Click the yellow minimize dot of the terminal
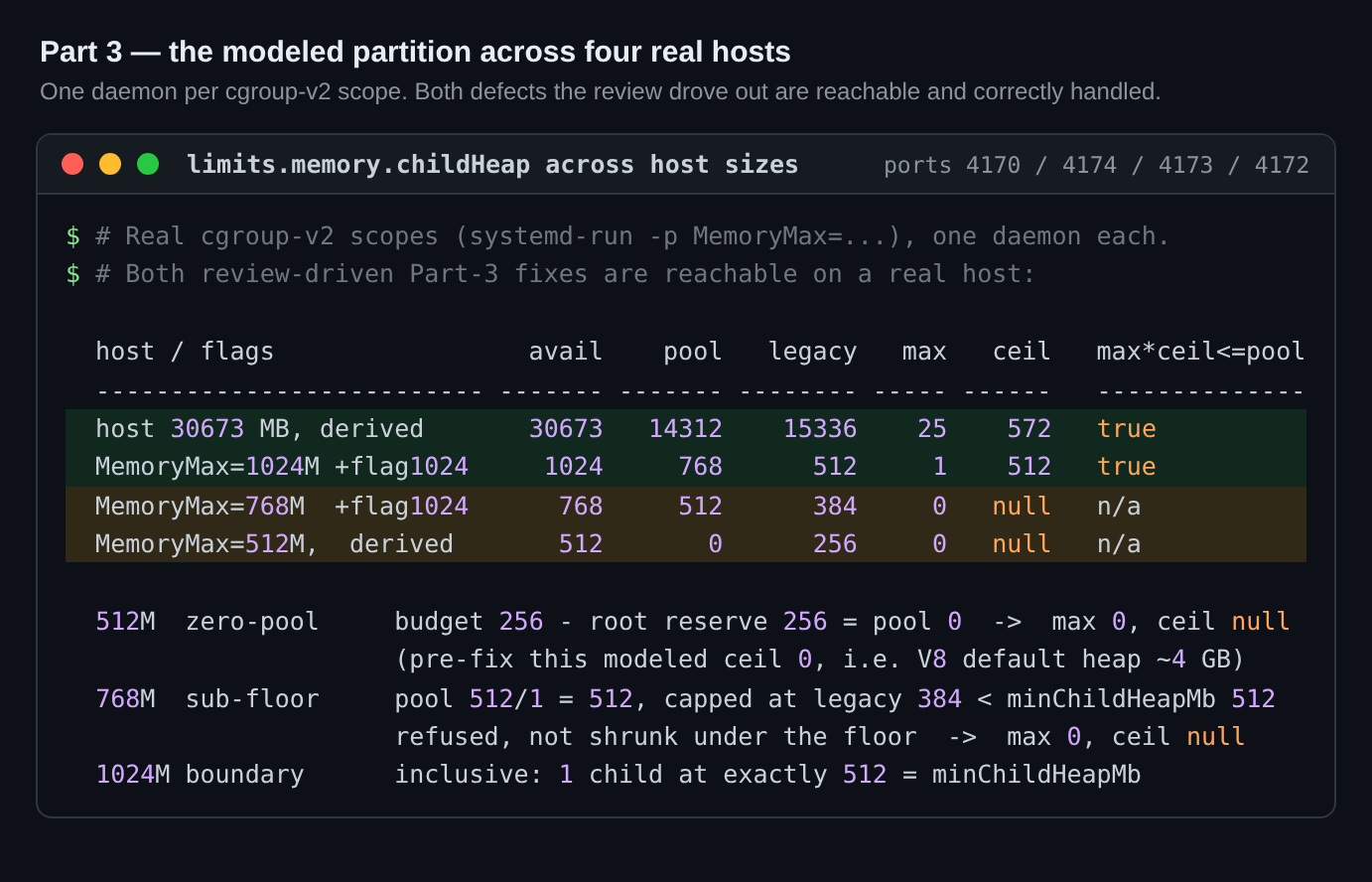Screen dimensions: 1372x882 [110, 164]
